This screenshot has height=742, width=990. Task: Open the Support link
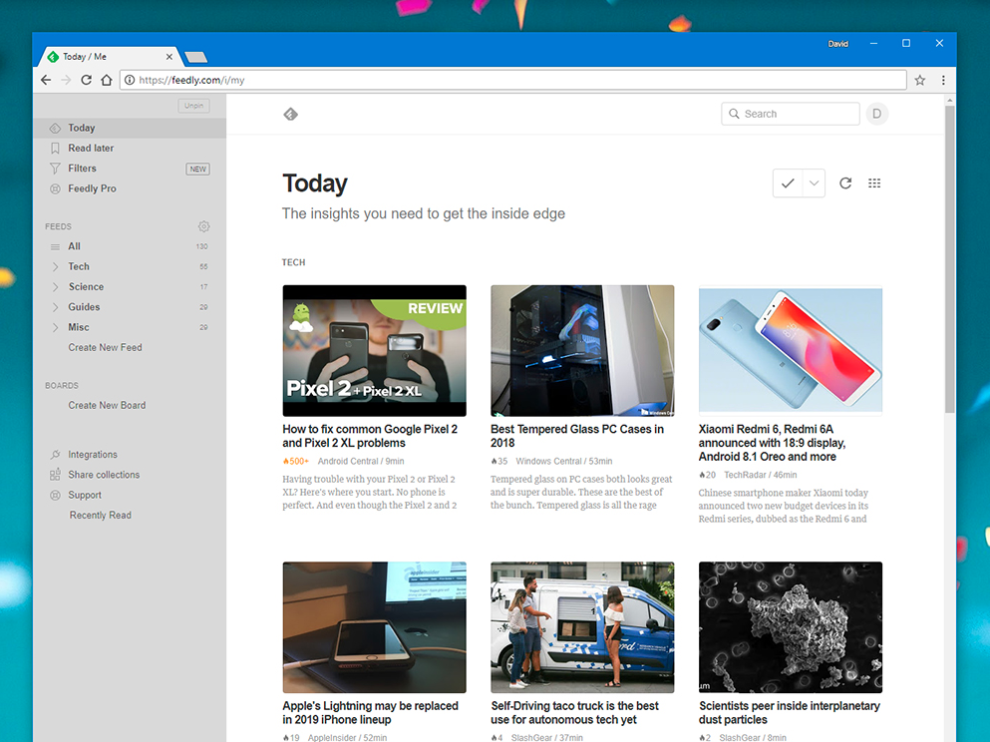pos(85,495)
